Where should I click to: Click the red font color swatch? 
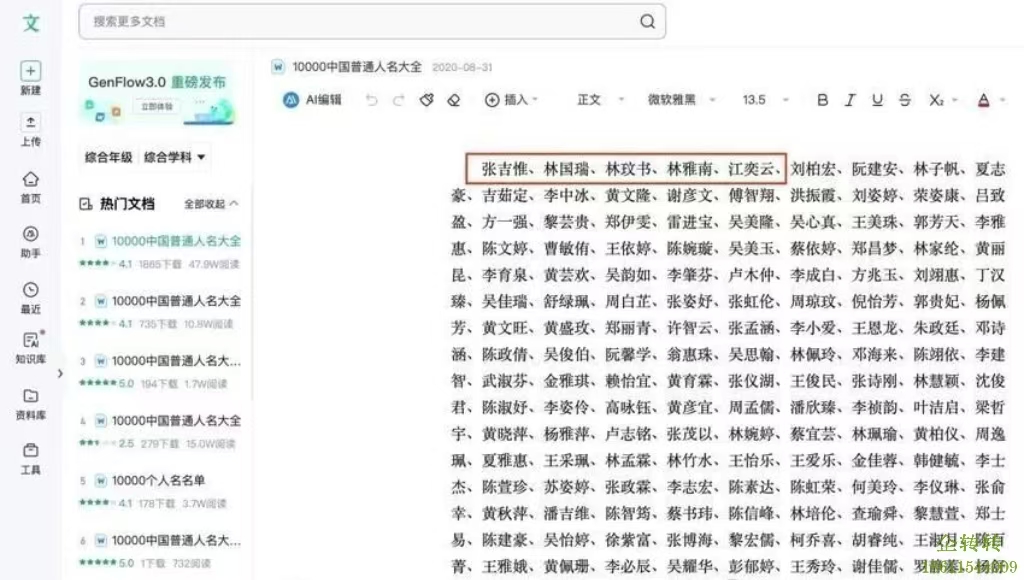982,100
